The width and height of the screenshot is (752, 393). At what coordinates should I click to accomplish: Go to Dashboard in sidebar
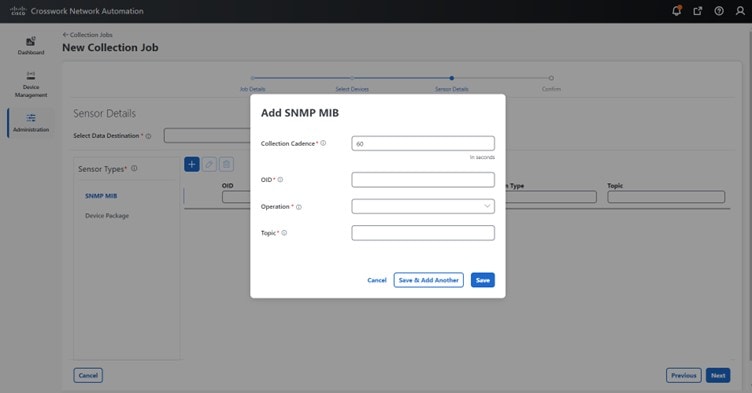(31, 46)
